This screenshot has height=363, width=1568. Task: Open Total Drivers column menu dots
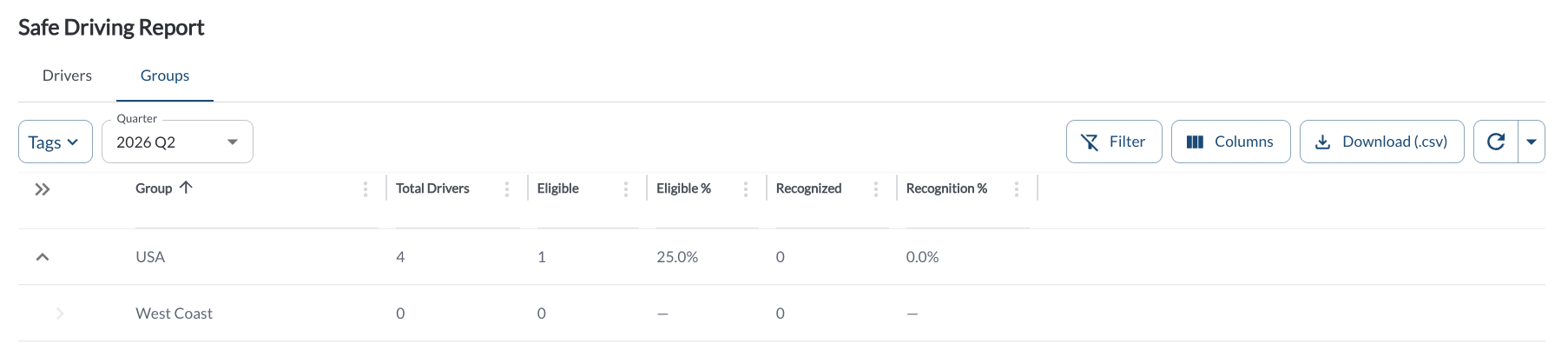click(x=507, y=188)
